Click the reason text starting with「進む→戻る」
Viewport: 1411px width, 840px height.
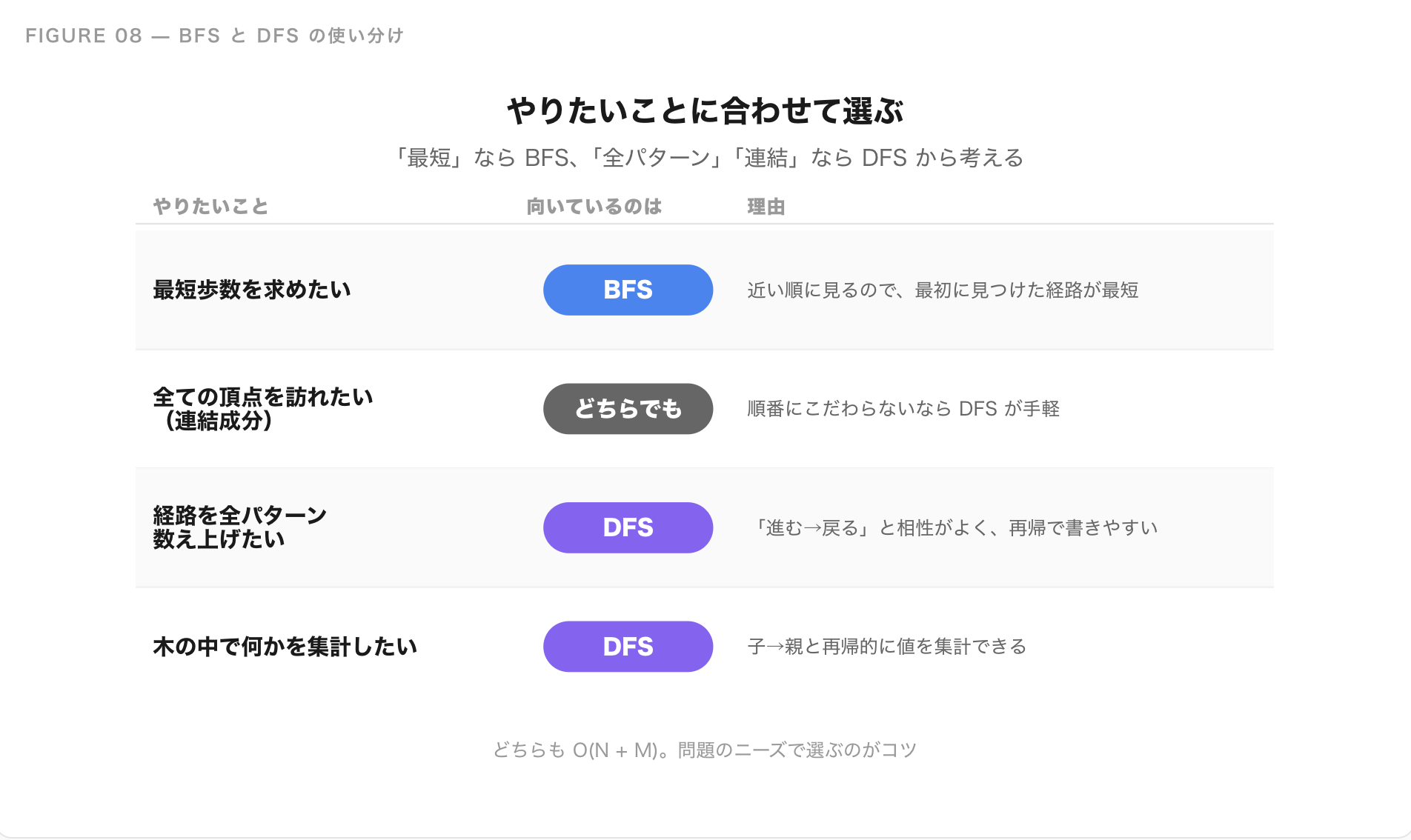pos(954,527)
